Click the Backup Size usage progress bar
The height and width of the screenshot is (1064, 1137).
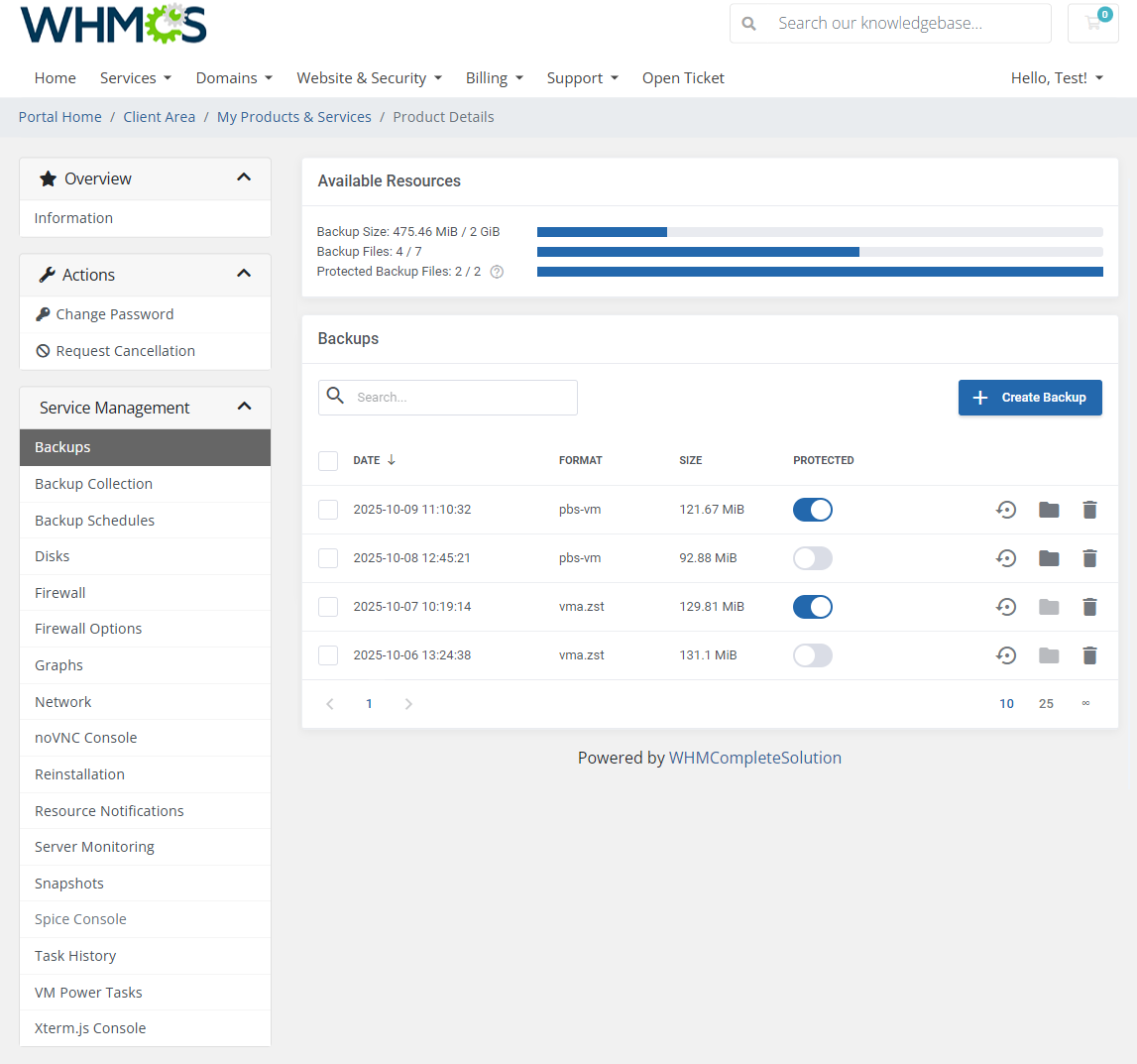pyautogui.click(x=820, y=231)
